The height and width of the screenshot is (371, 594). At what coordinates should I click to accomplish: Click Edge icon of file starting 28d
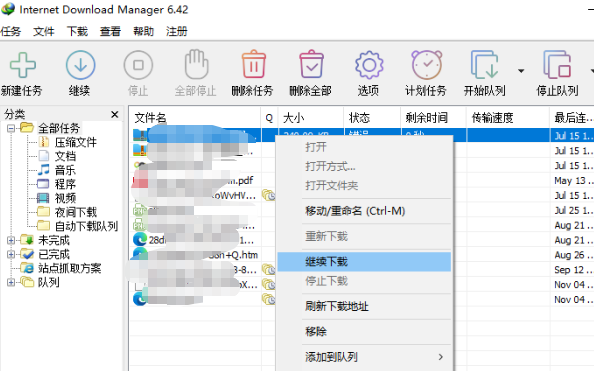tap(140, 240)
